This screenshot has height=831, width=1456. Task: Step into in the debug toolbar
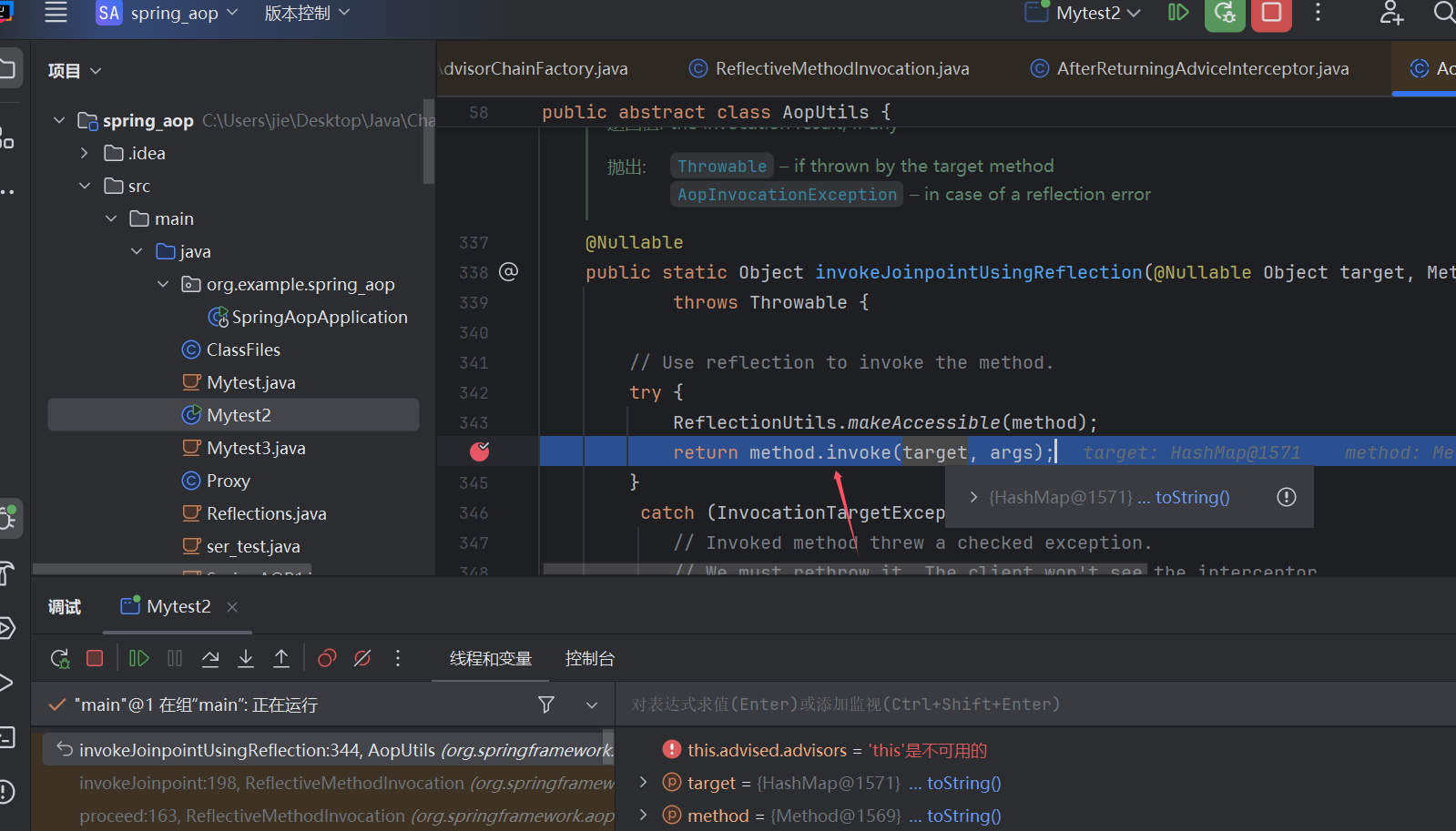point(246,658)
